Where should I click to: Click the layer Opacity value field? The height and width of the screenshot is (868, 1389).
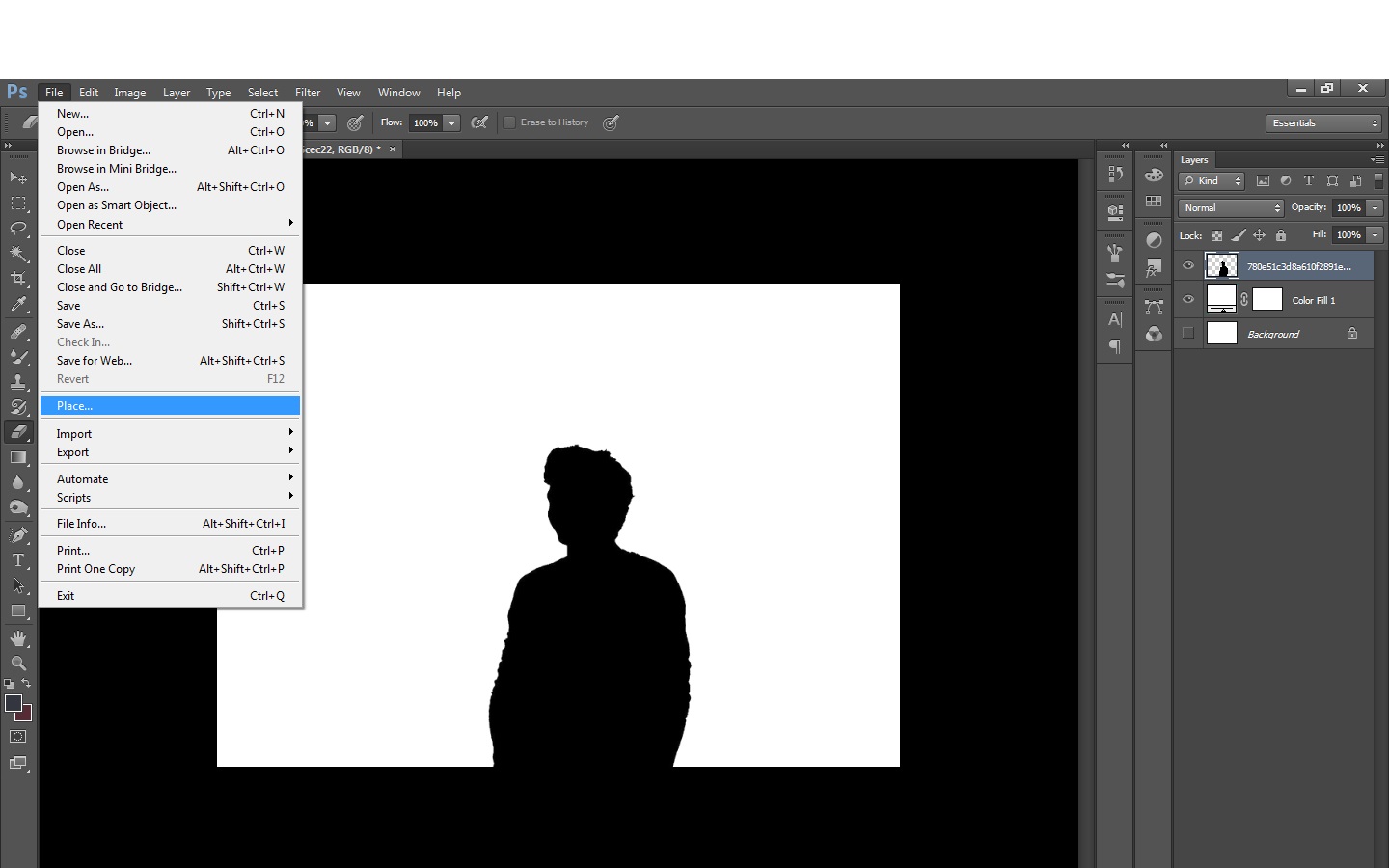[1348, 208]
